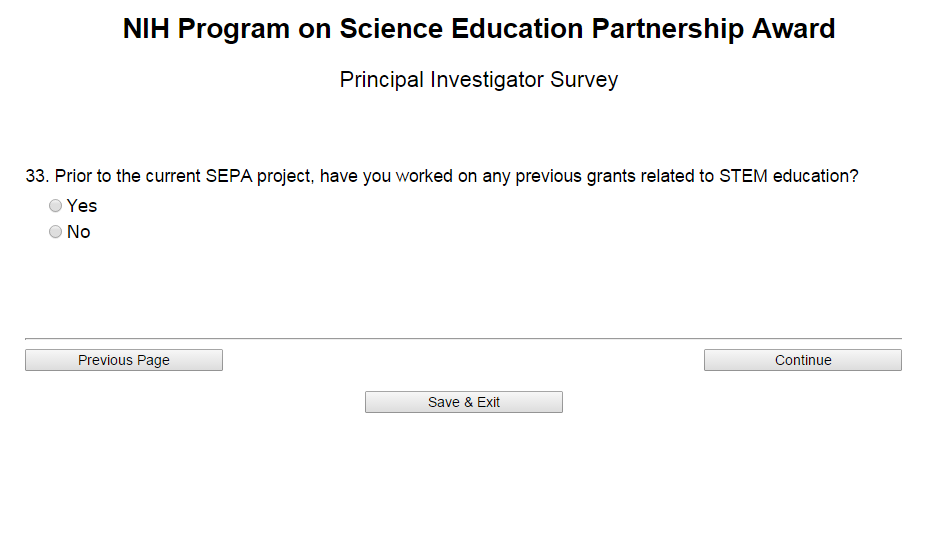Click the Continue button
The height and width of the screenshot is (536, 928).
[x=802, y=360]
